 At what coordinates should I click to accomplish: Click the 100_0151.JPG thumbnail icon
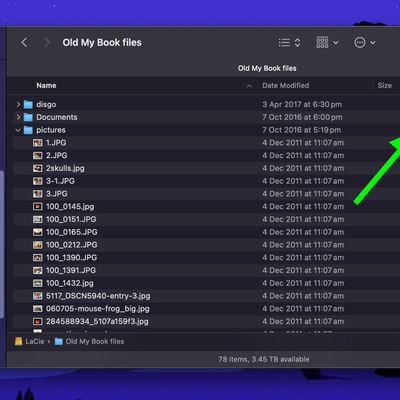(x=38, y=219)
